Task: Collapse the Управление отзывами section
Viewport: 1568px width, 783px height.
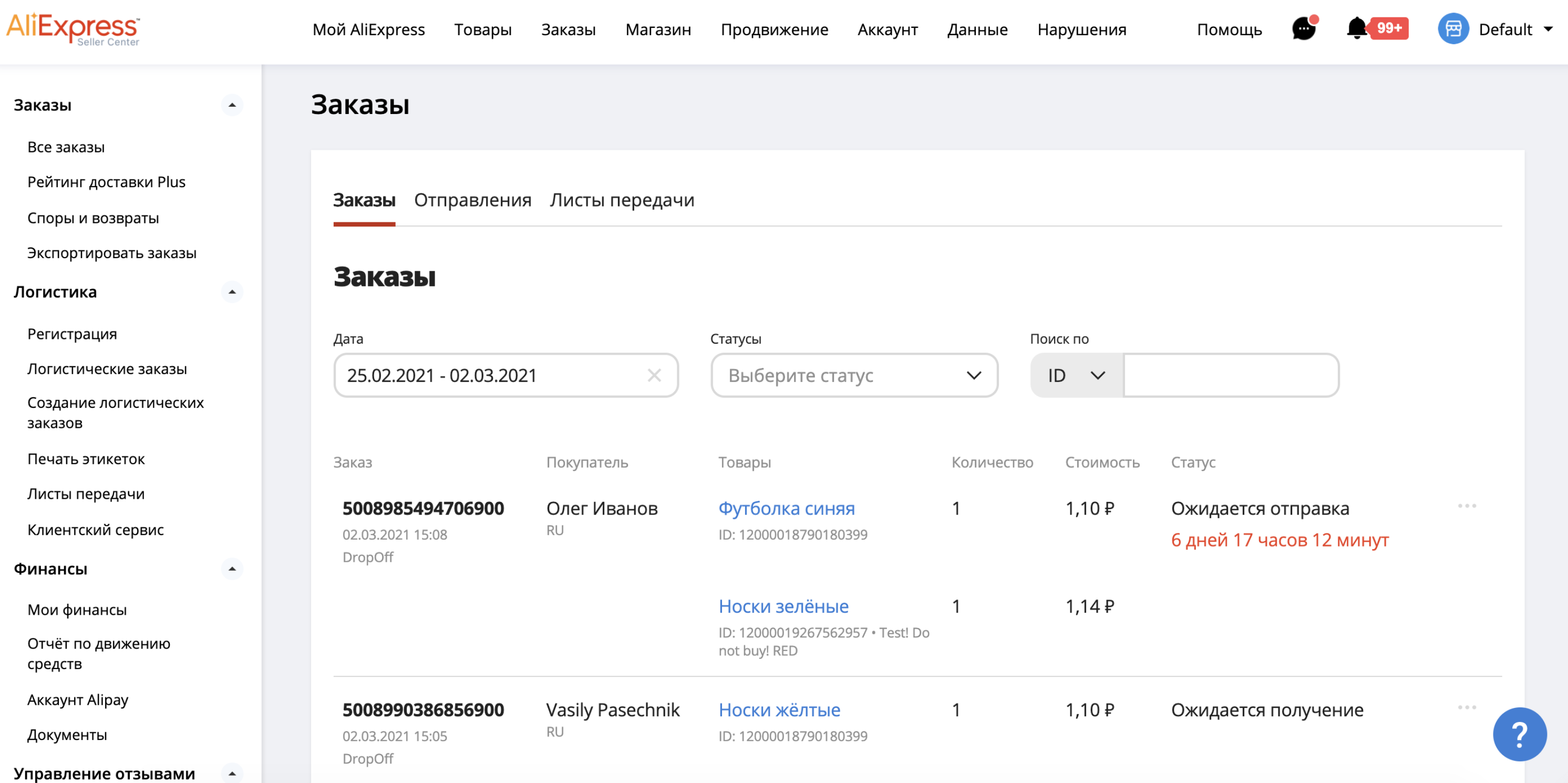Action: pos(232,773)
